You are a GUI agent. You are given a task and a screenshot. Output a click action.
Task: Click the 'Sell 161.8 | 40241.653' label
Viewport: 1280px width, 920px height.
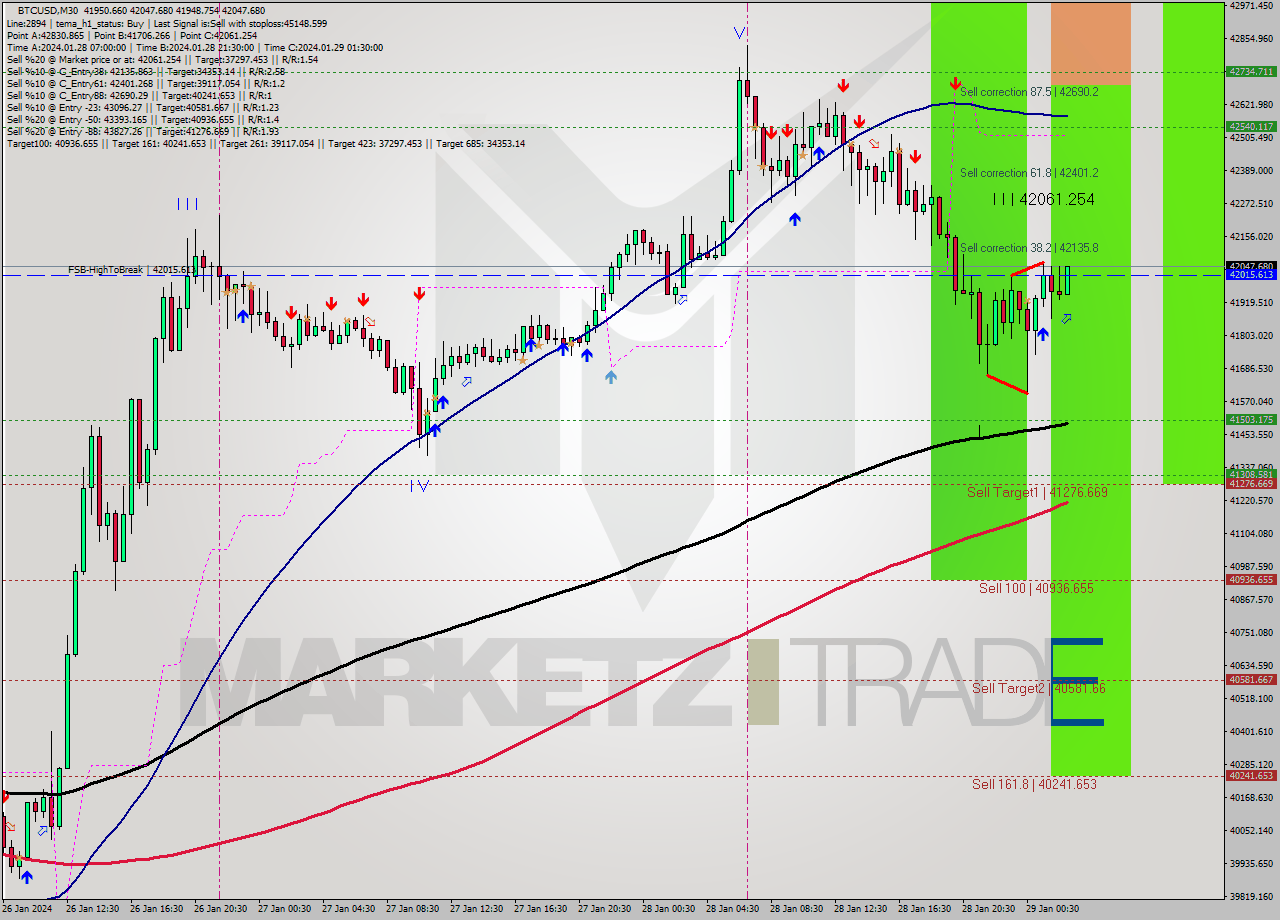1034,784
